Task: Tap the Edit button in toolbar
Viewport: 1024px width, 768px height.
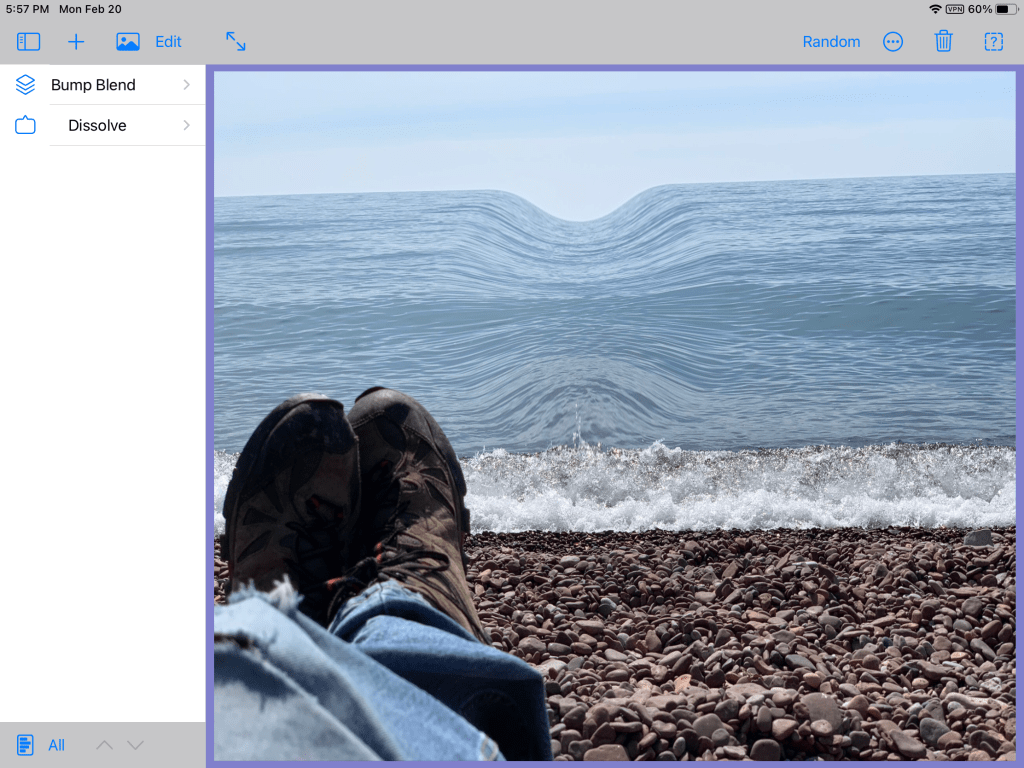Action: (168, 42)
